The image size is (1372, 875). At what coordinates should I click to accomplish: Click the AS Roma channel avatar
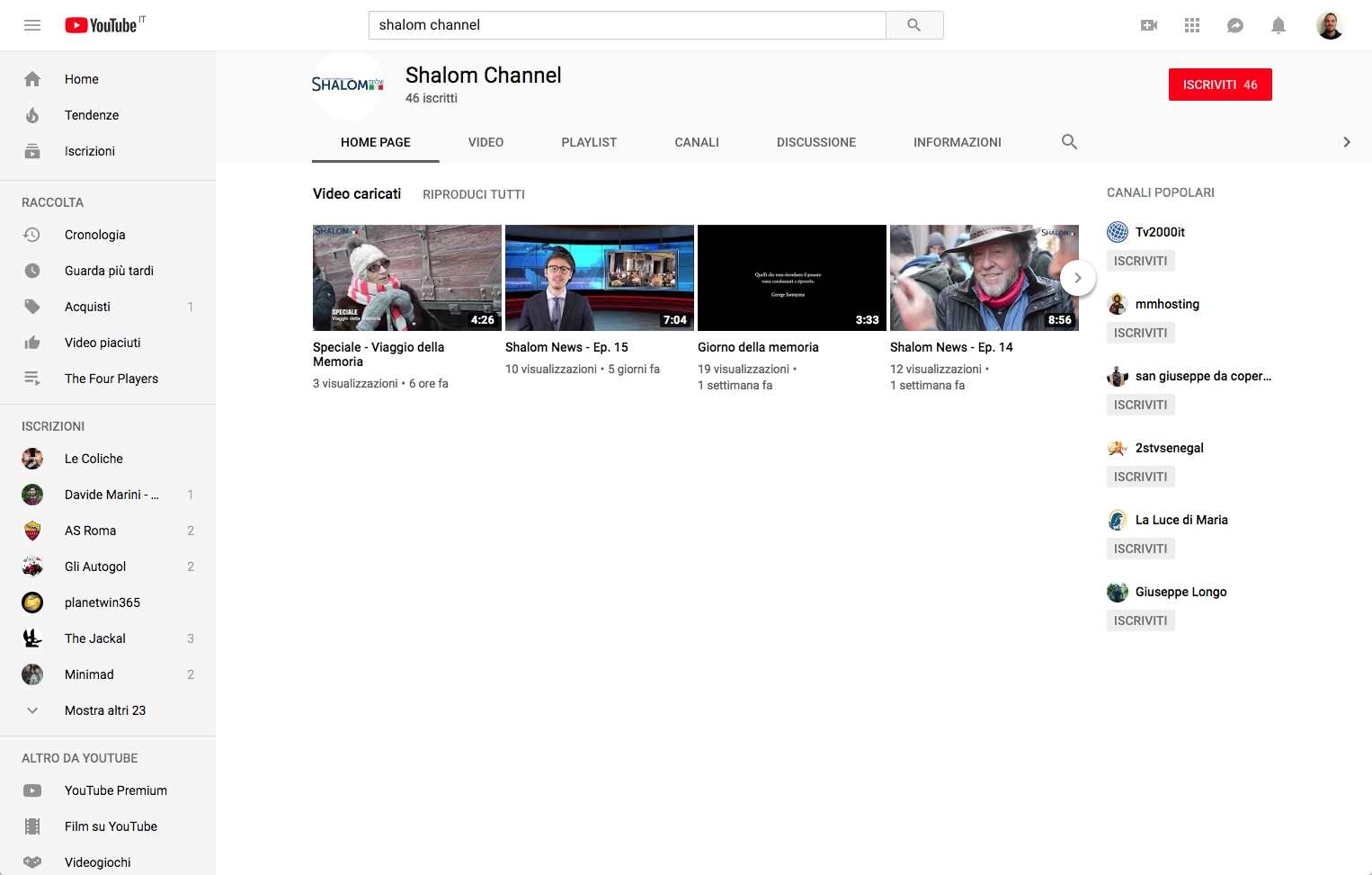[x=32, y=531]
